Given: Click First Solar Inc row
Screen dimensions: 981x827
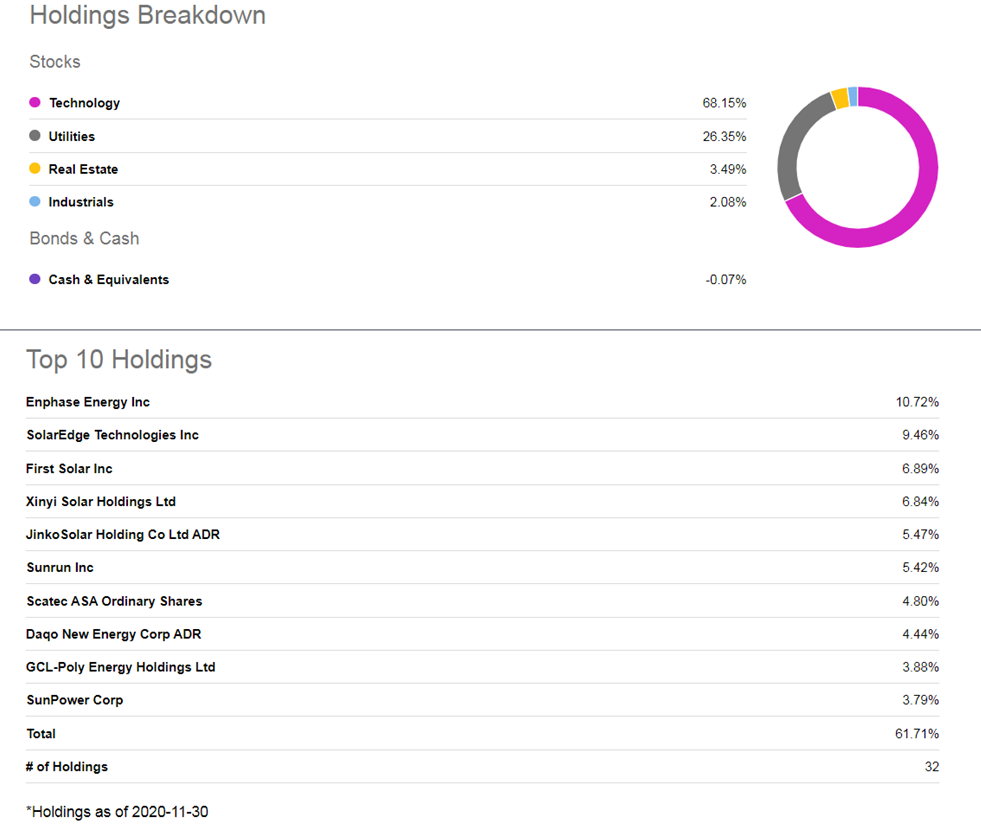Looking at the screenshot, I should pyautogui.click(x=69, y=468).
